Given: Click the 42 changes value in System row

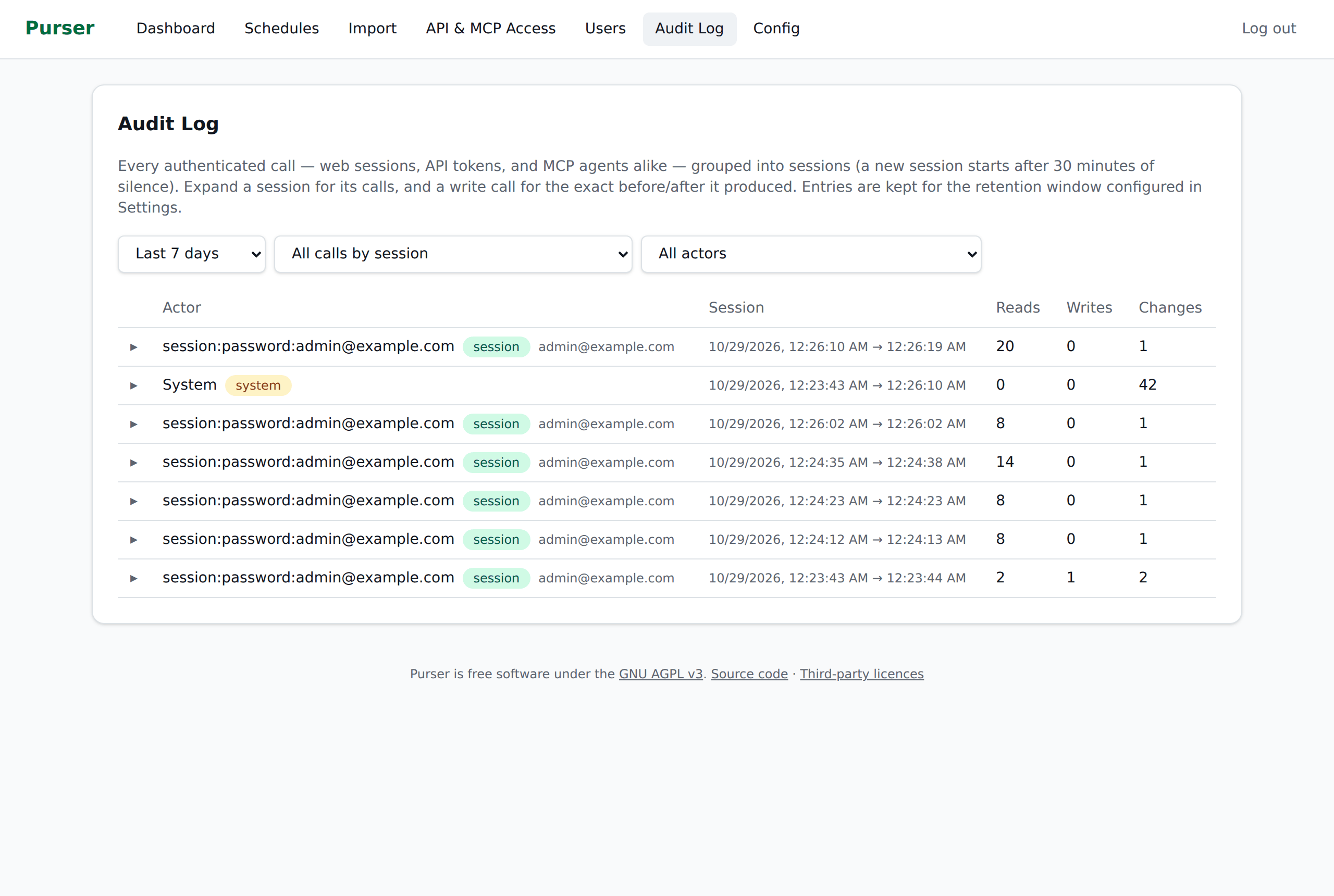Looking at the screenshot, I should pos(1147,384).
